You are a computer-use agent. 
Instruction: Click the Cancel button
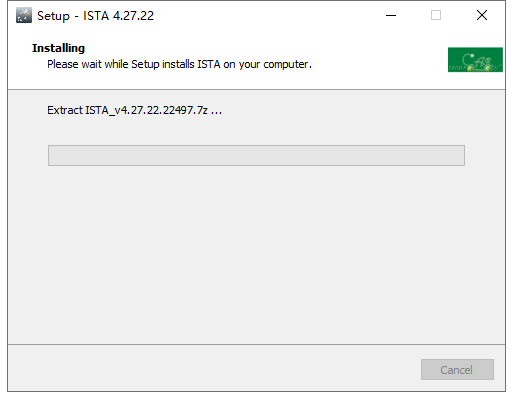pos(457,369)
